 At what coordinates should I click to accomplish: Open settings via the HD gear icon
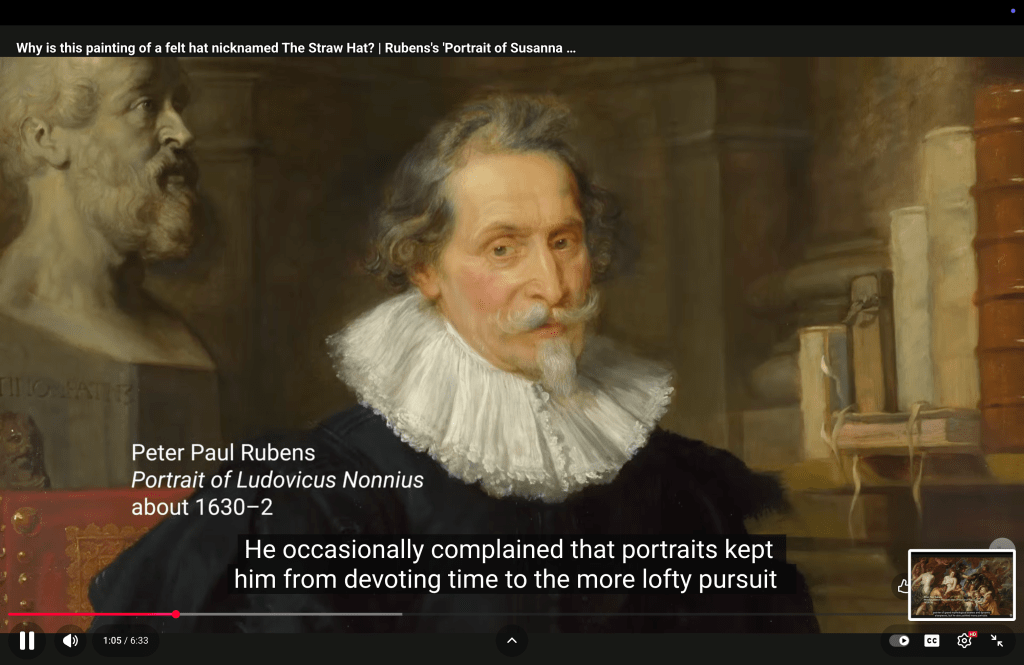pyautogui.click(x=965, y=640)
